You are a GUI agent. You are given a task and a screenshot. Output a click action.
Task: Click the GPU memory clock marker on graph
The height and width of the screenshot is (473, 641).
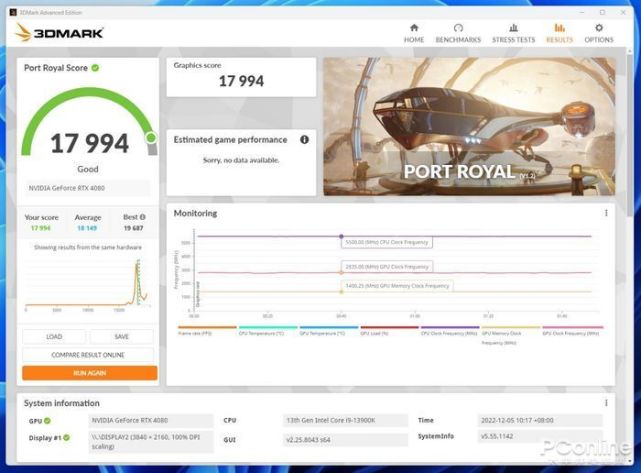pos(341,292)
